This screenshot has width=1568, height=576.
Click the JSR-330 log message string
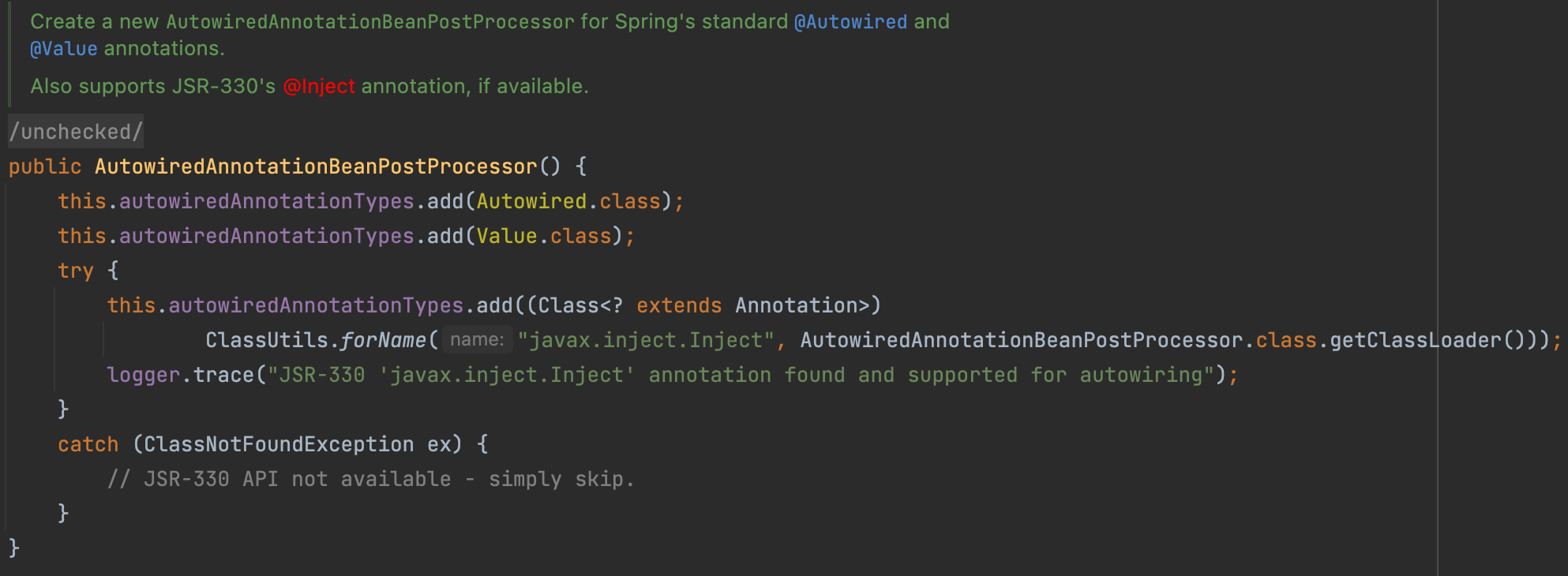pyautogui.click(x=741, y=375)
